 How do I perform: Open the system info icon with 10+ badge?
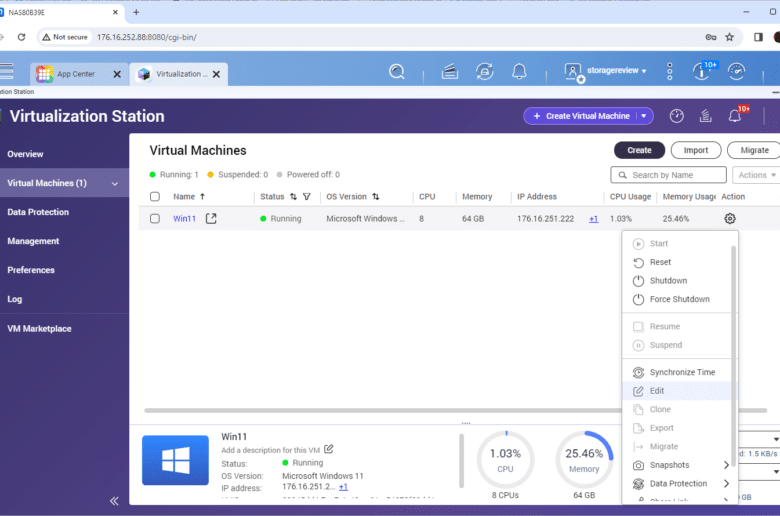point(703,71)
